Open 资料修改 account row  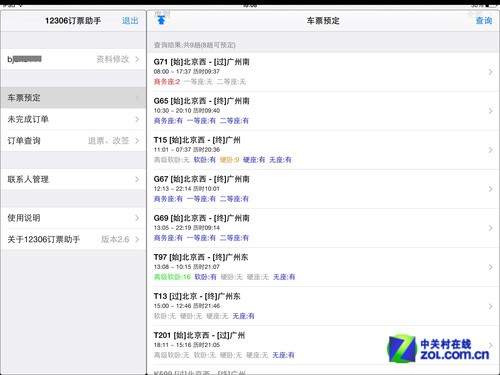[x=73, y=59]
